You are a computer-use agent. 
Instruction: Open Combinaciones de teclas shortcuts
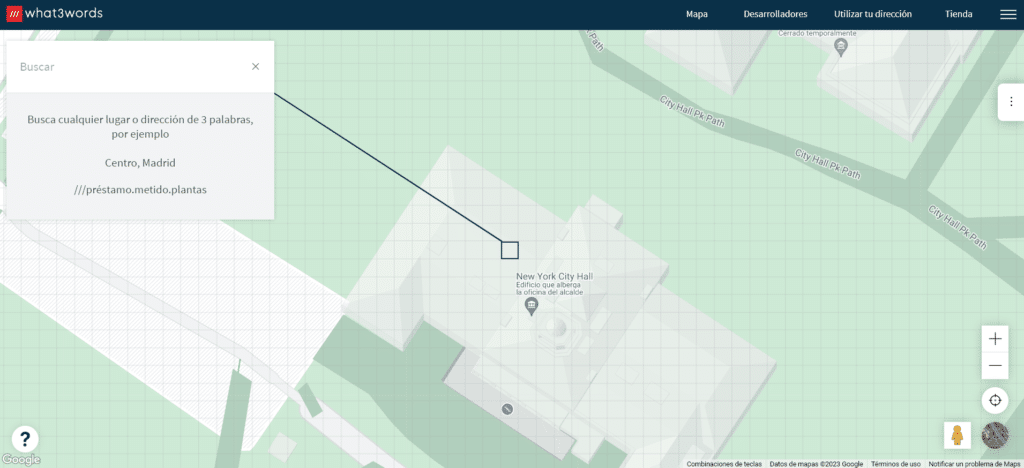point(724,464)
